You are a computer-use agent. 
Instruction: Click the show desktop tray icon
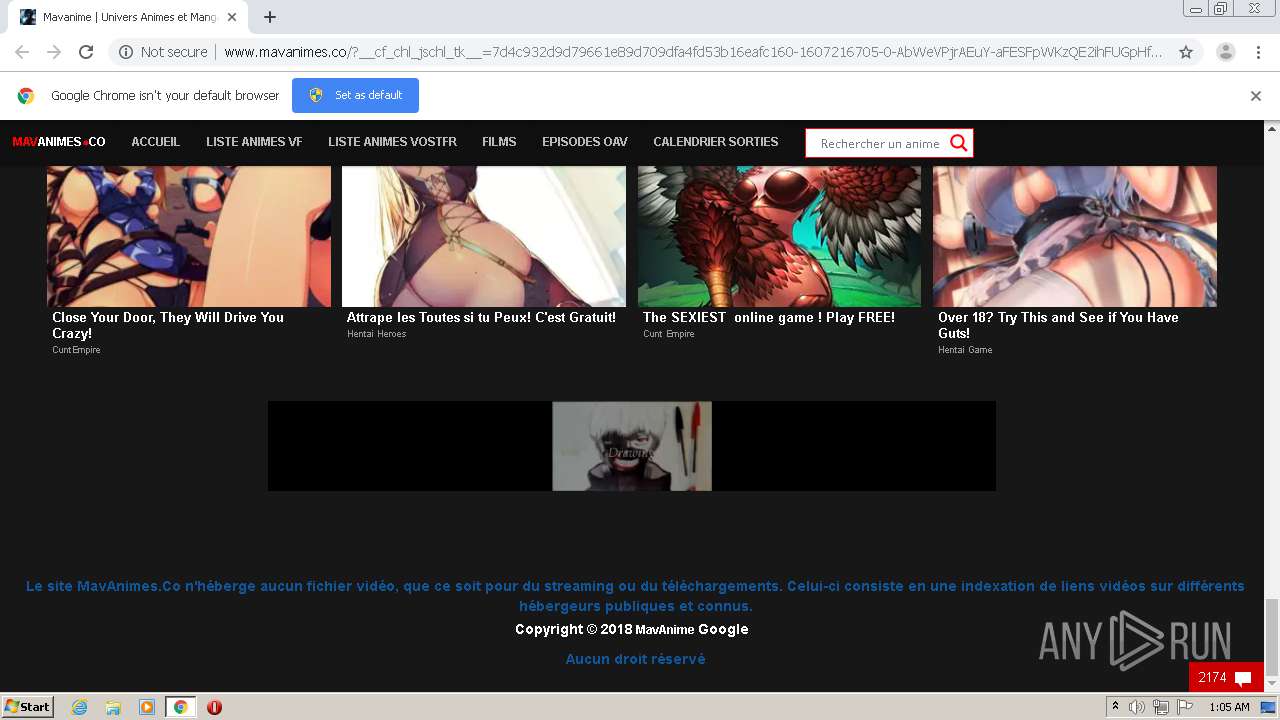1268,707
